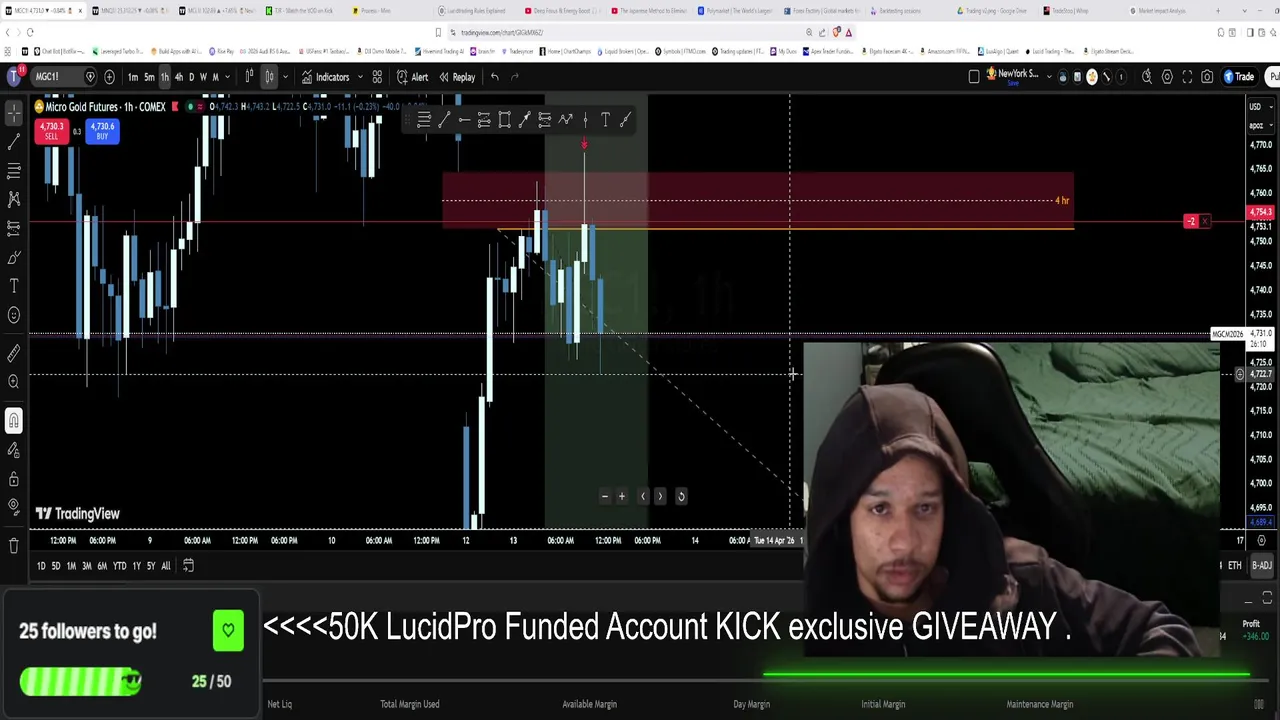Expand the timeframe interval dropdown arrow
The image size is (1280, 720).
[227, 77]
